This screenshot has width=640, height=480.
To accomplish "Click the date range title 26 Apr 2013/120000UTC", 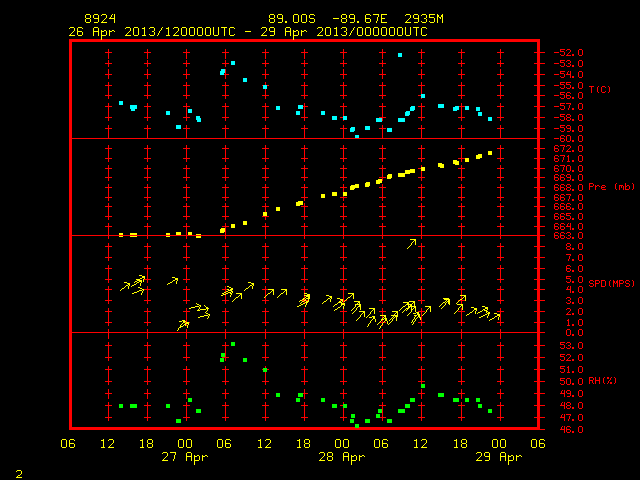I will 152,32.
